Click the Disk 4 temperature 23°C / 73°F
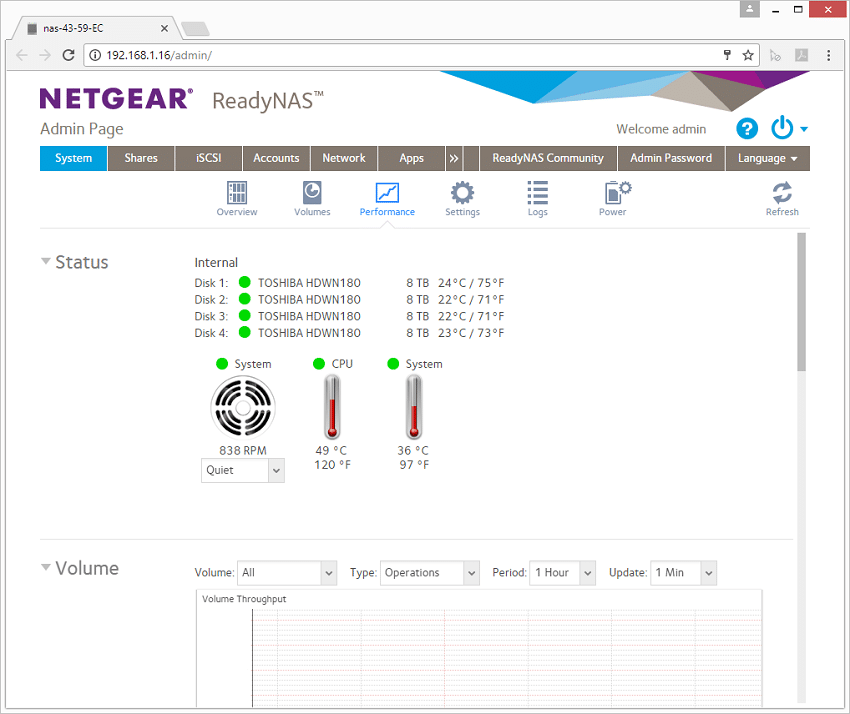Image resolution: width=850 pixels, height=714 pixels. [x=471, y=333]
